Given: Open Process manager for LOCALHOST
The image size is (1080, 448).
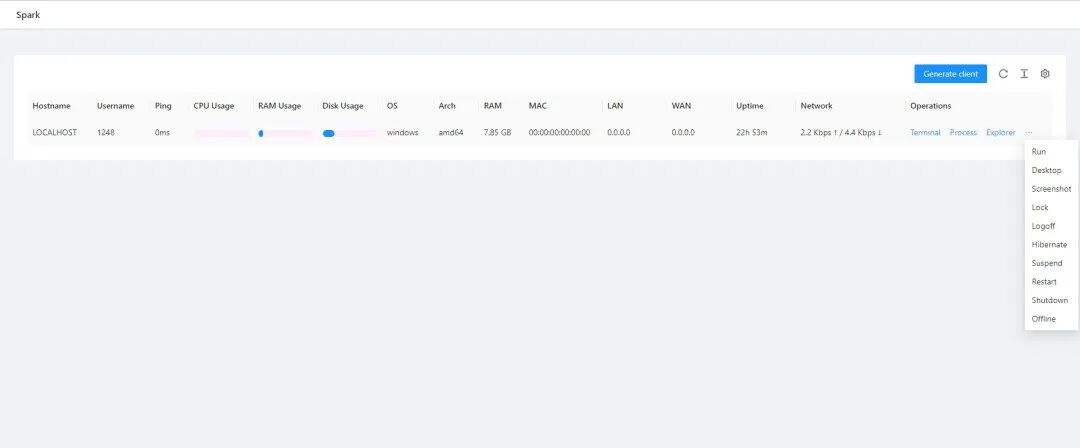Looking at the screenshot, I should pyautogui.click(x=963, y=132).
